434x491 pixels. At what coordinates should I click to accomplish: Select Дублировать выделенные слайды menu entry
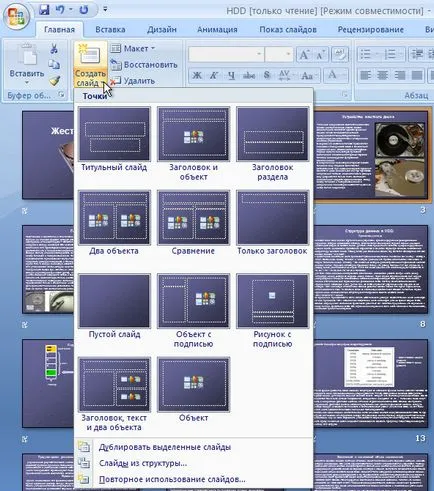165,447
